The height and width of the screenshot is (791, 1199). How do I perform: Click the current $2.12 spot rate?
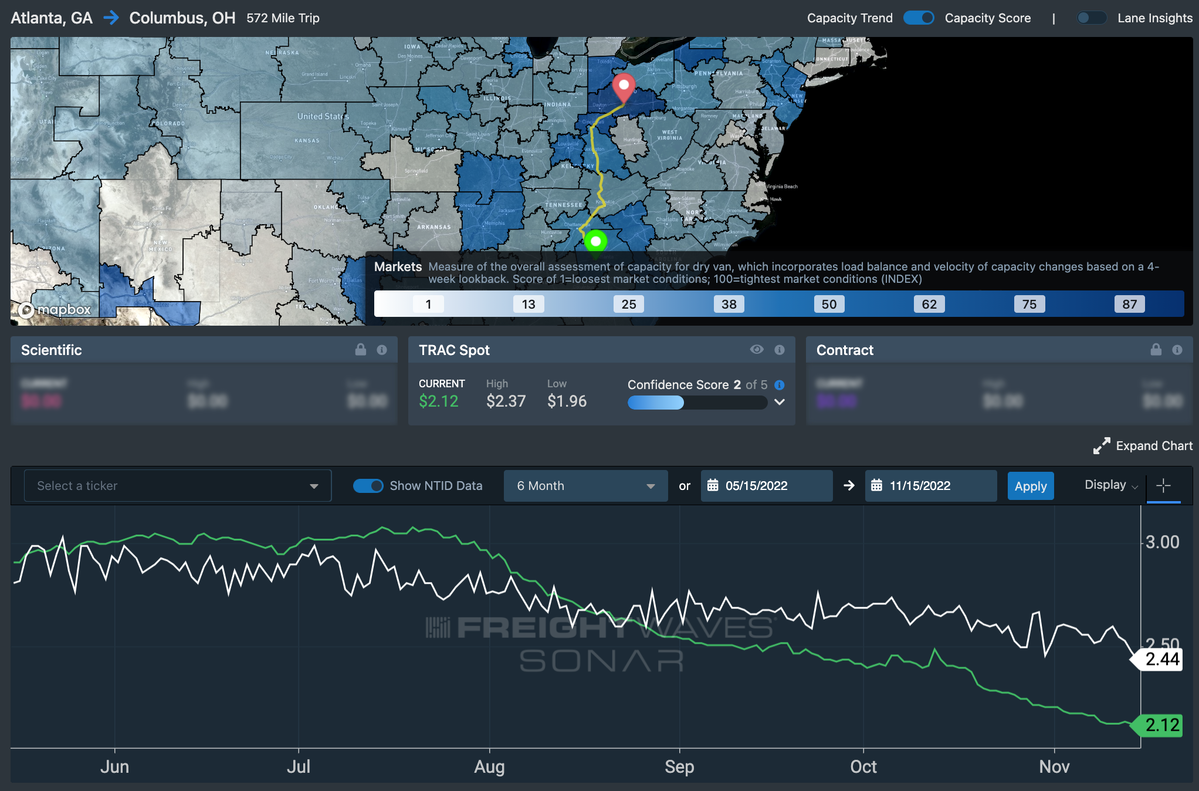click(x=439, y=401)
